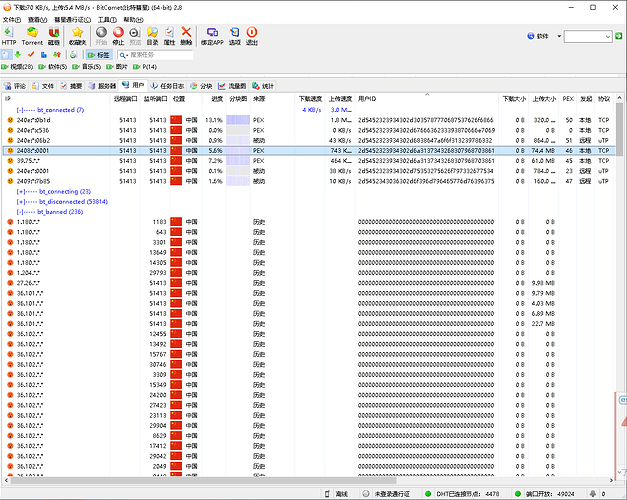The width and height of the screenshot is (627, 500).
Task: Click the vertical scrollbar up arrow
Action: tap(619, 98)
